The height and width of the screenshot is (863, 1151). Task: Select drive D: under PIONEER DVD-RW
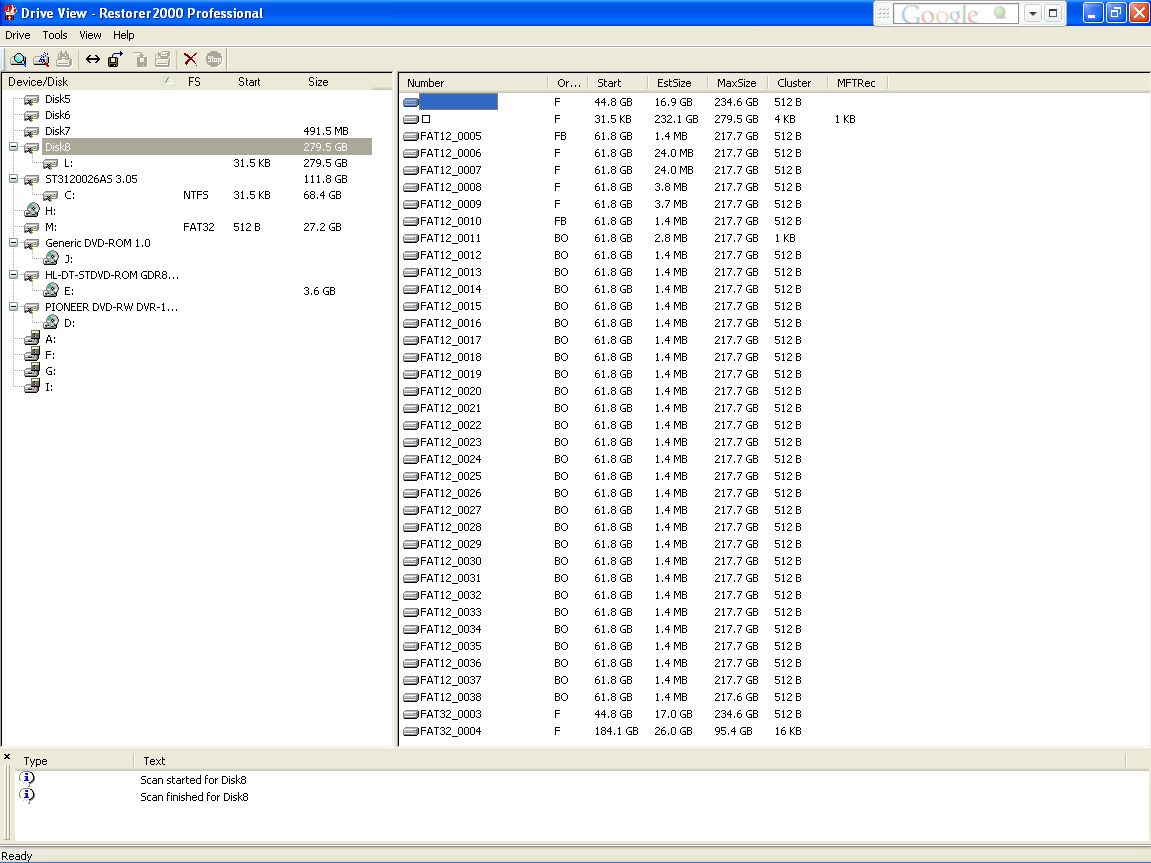click(x=69, y=323)
